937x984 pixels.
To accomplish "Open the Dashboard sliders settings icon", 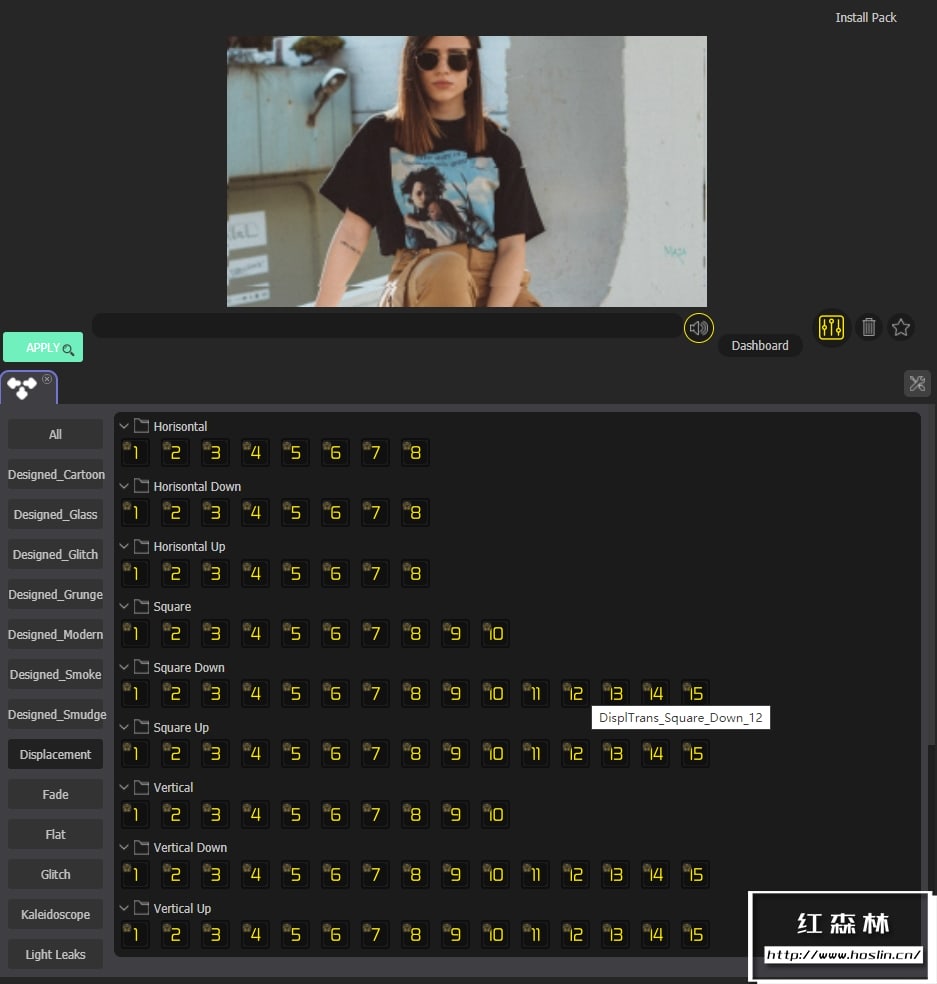I will (831, 328).
